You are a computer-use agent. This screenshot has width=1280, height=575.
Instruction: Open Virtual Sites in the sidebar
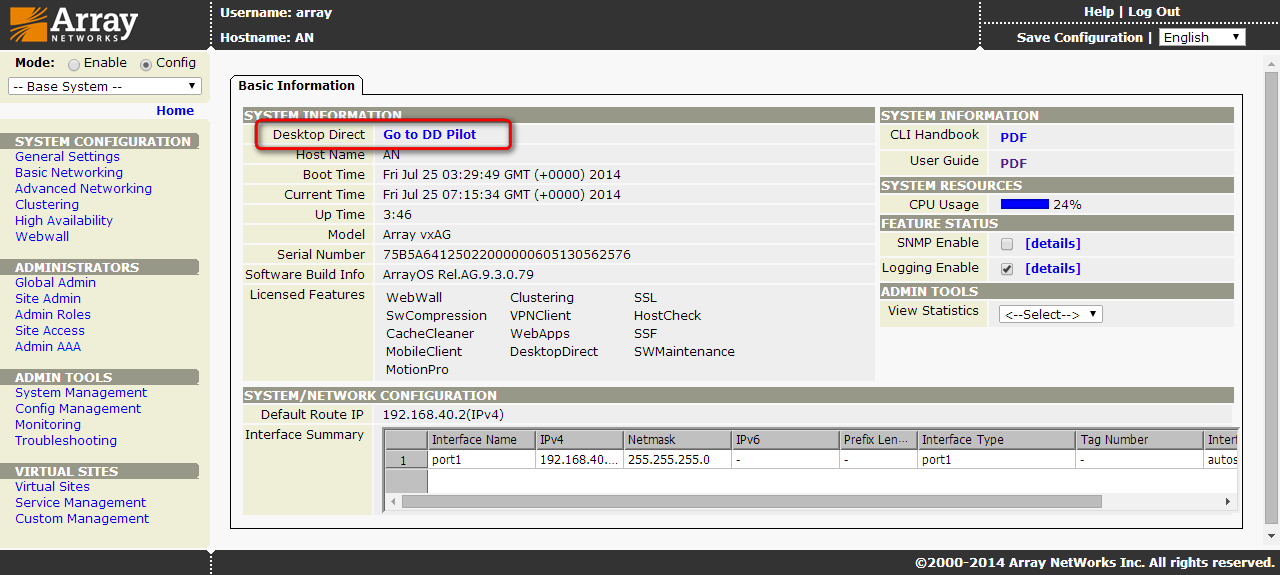coord(52,487)
